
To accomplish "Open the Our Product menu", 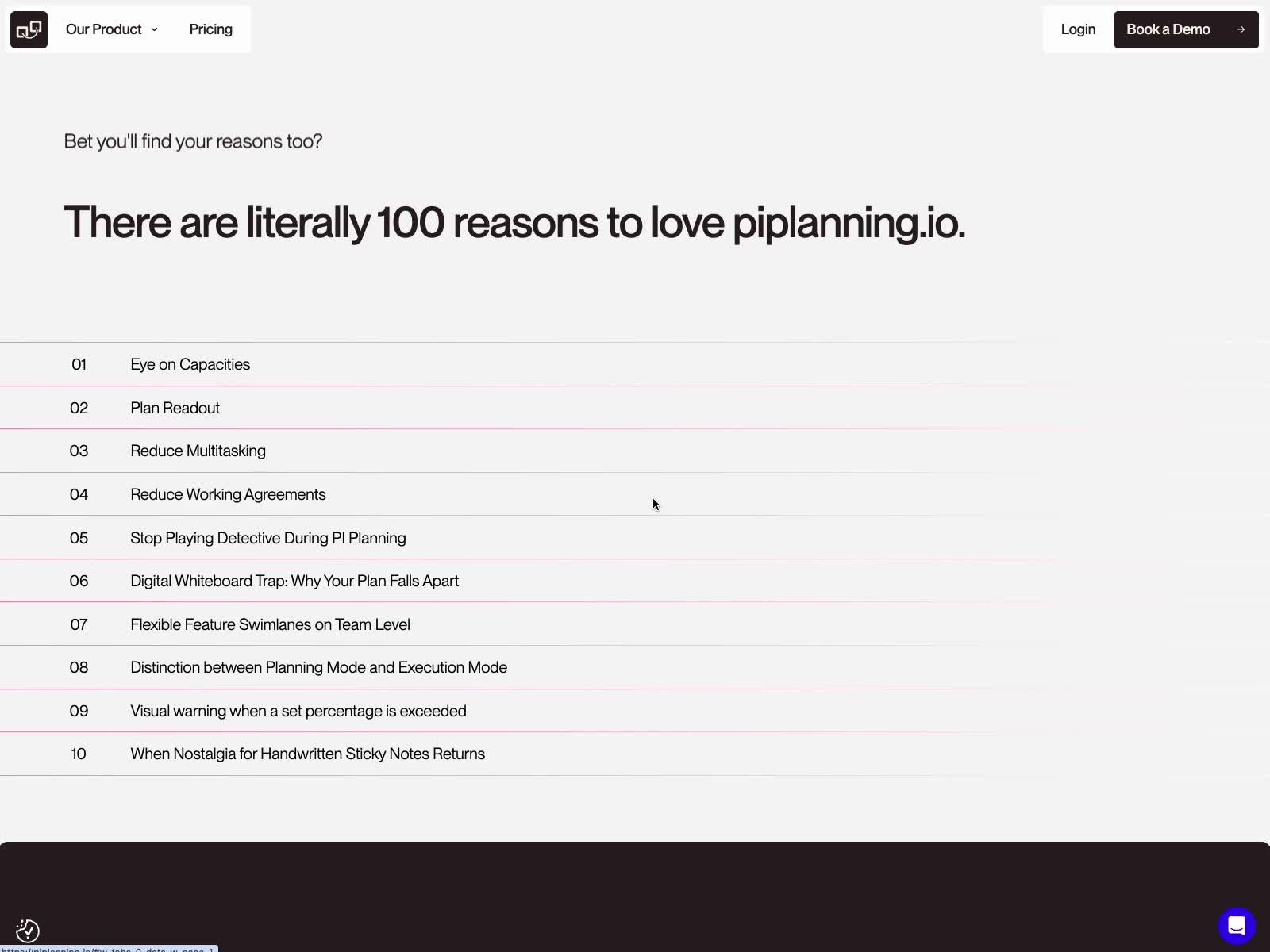I will coord(104,30).
